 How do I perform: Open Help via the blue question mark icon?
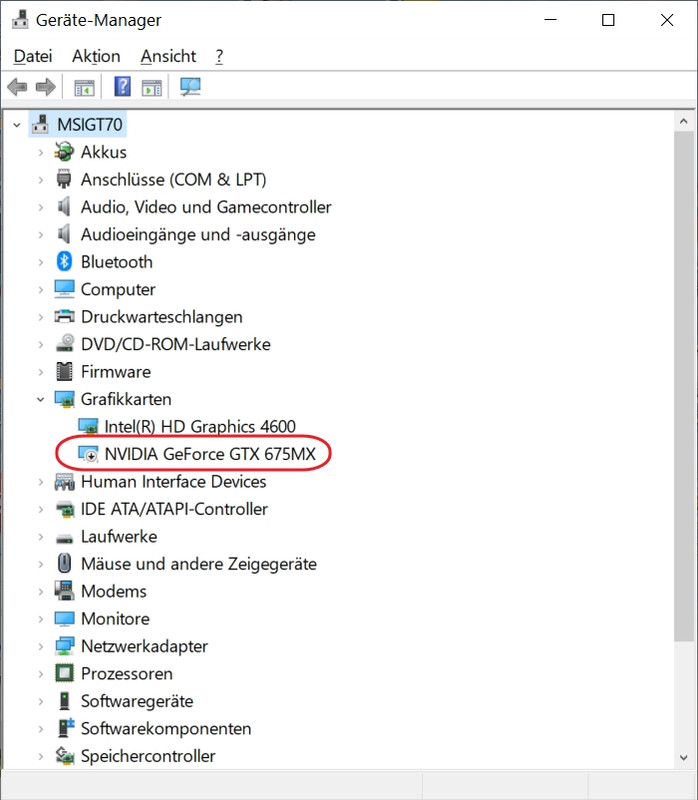click(x=122, y=87)
